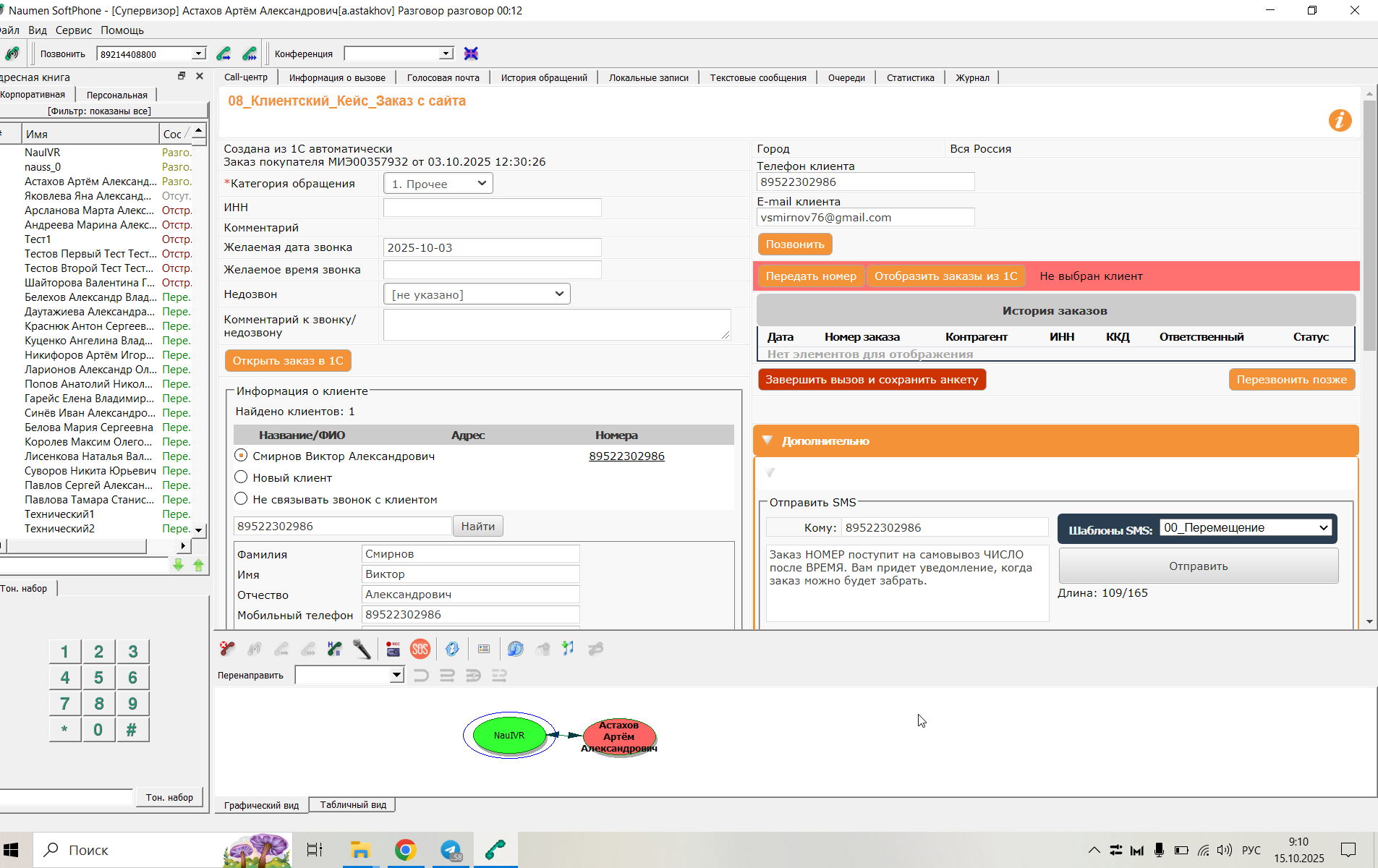Click the Перезвонить позже button

point(1292,380)
